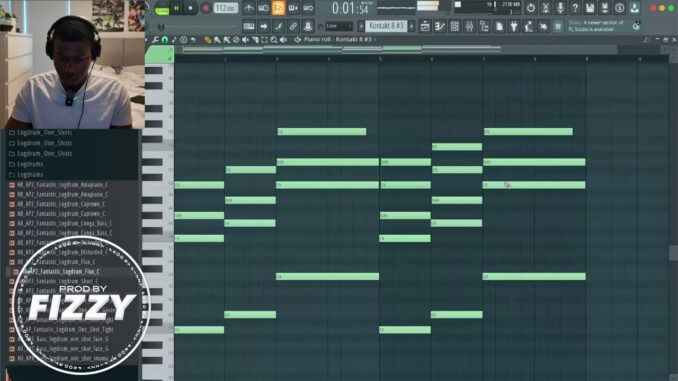Click Piano roll - Kontakt 8 #3 title
This screenshot has width=678, height=381.
coord(337,39)
